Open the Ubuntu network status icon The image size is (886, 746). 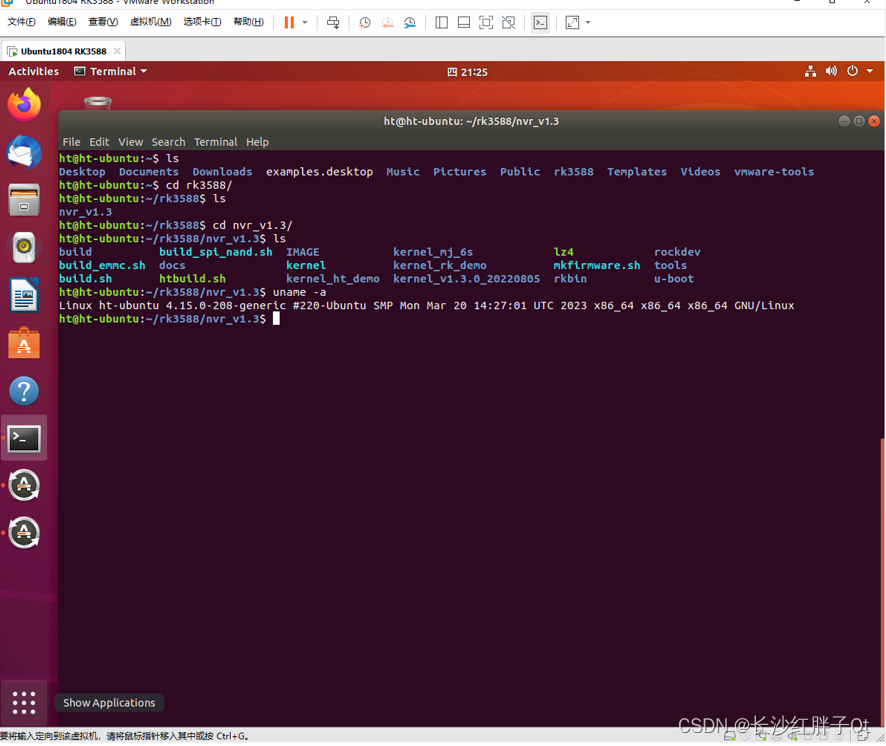pos(810,71)
